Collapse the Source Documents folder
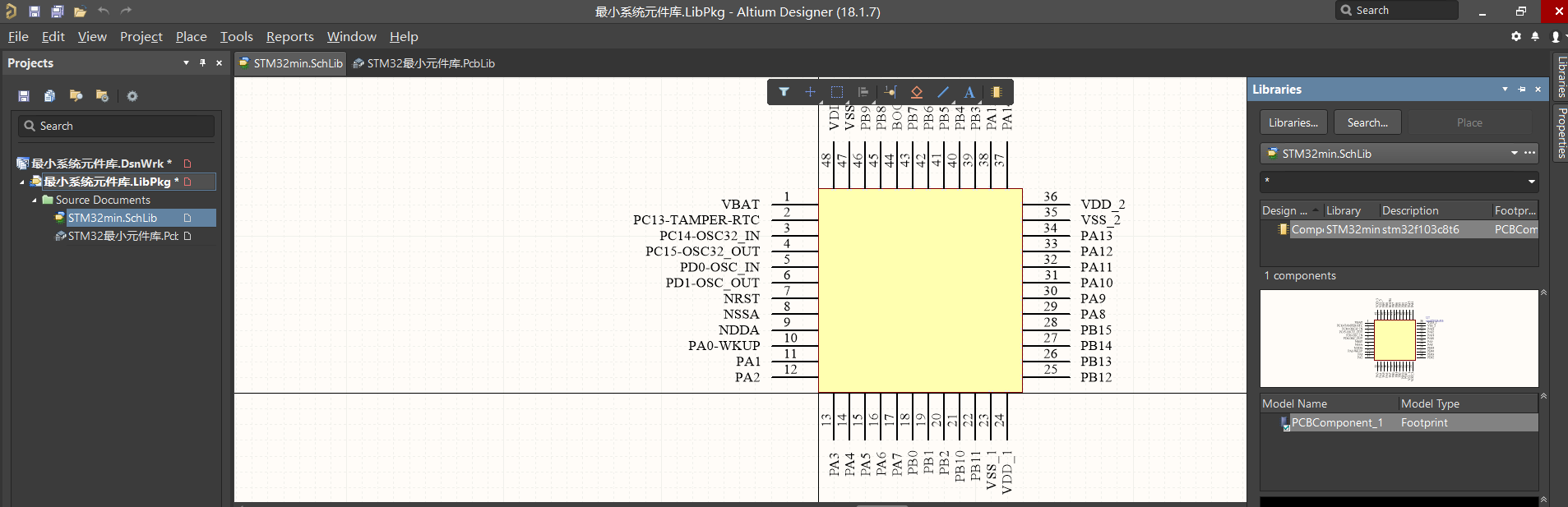The width and height of the screenshot is (1568, 507). pos(35,200)
